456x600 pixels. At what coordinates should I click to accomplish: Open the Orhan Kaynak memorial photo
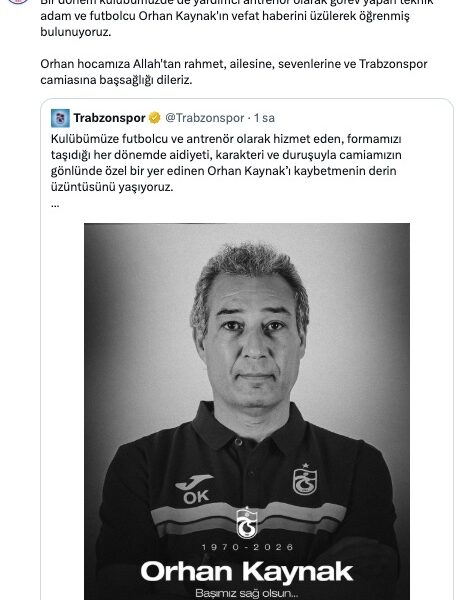click(247, 411)
